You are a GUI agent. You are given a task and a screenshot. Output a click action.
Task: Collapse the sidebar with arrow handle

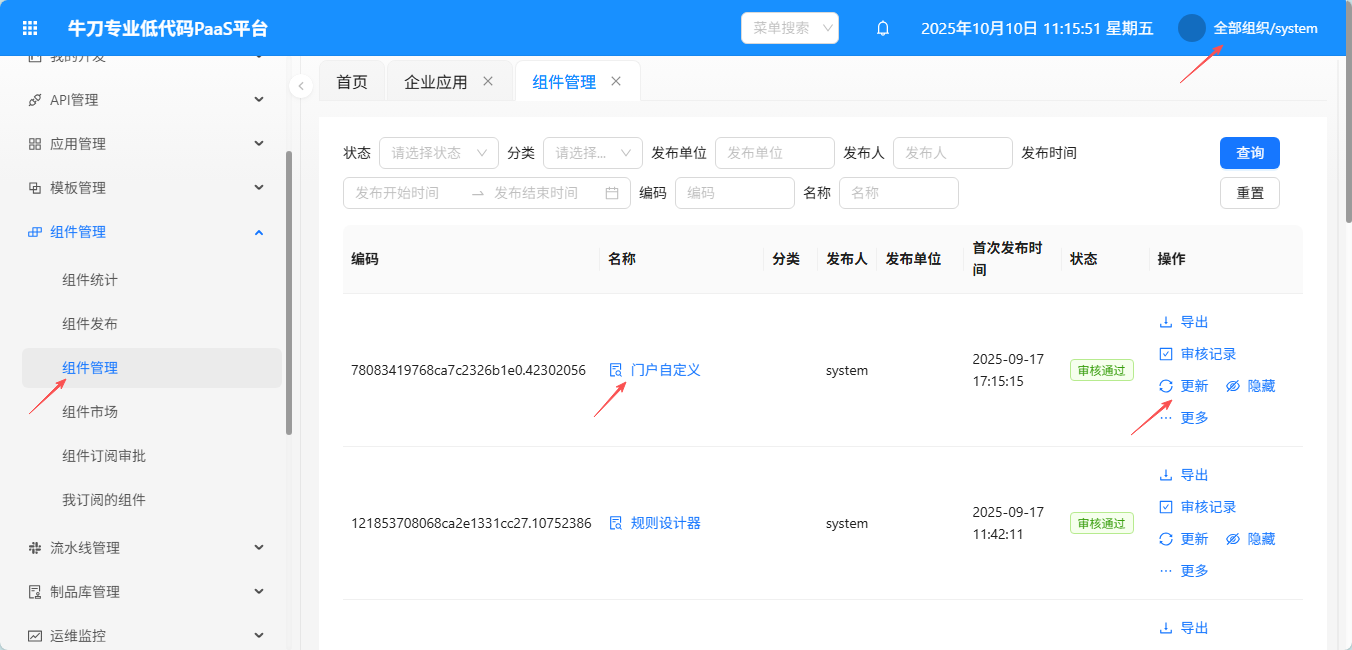301,86
